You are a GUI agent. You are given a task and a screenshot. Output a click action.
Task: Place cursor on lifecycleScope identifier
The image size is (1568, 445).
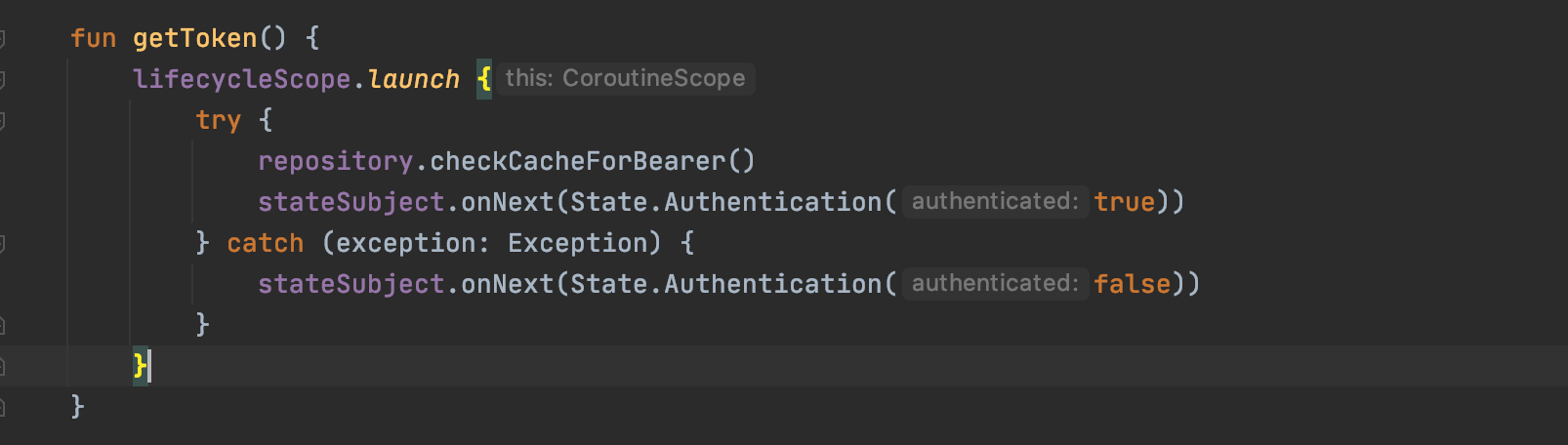241,79
